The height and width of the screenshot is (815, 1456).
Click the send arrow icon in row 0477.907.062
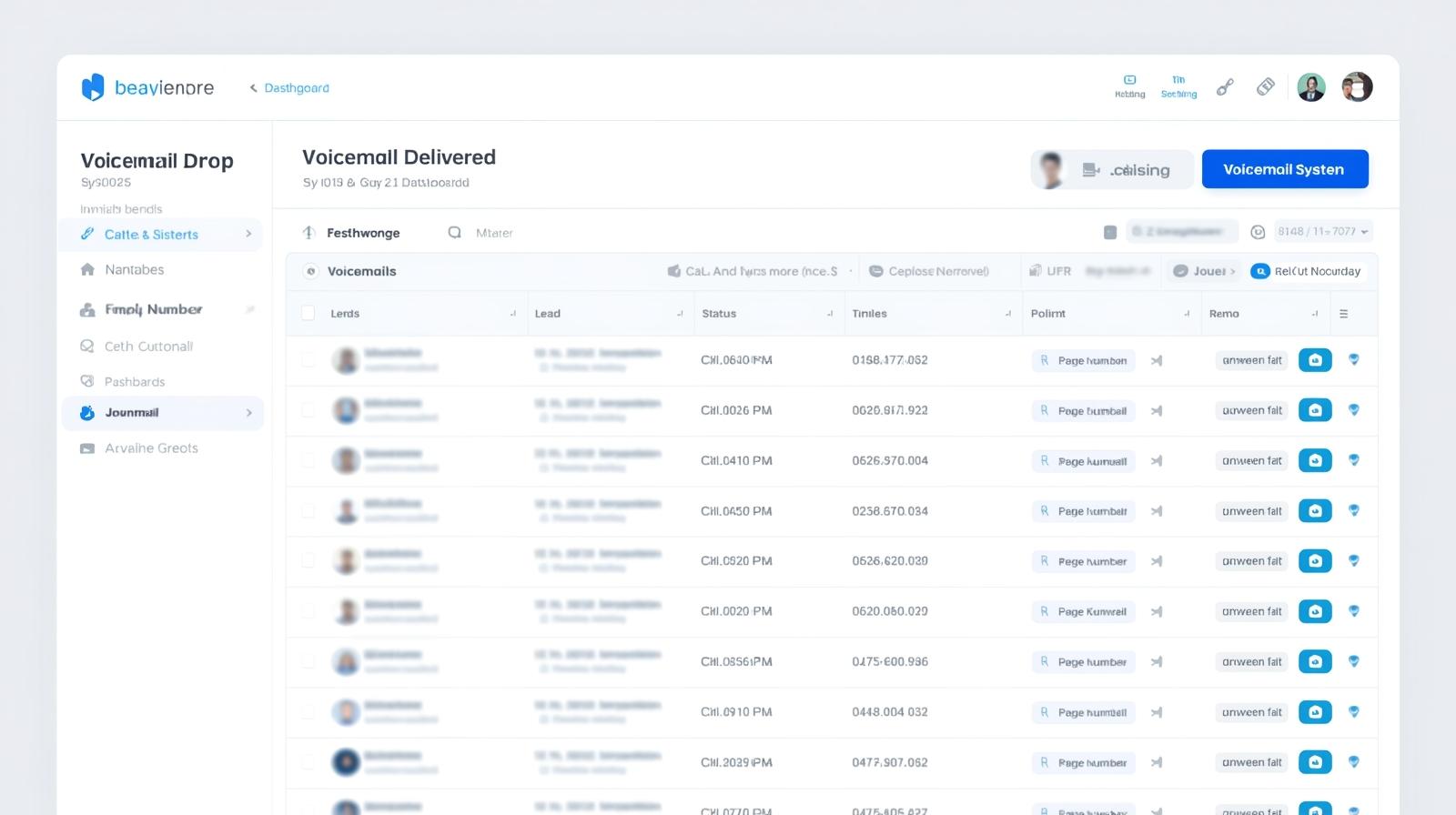[x=1157, y=763]
